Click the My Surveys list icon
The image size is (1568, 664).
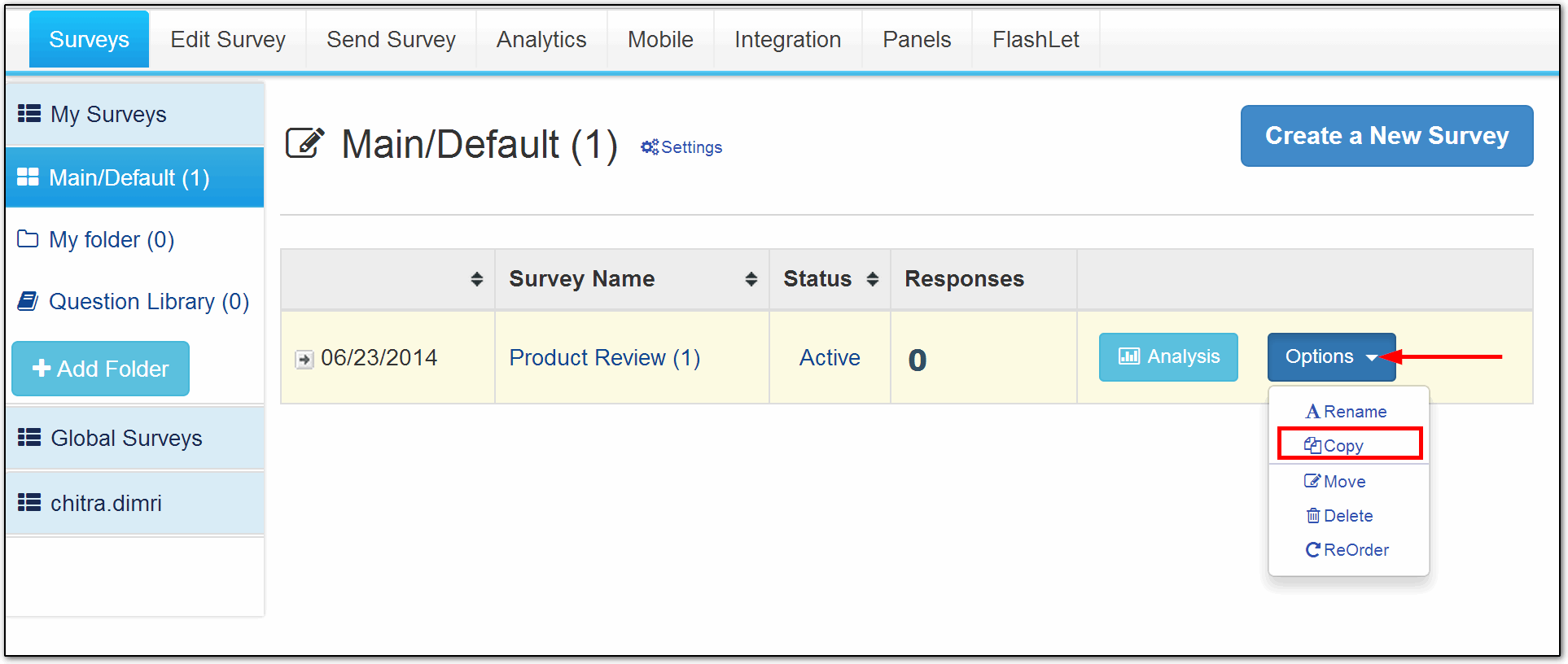[29, 113]
